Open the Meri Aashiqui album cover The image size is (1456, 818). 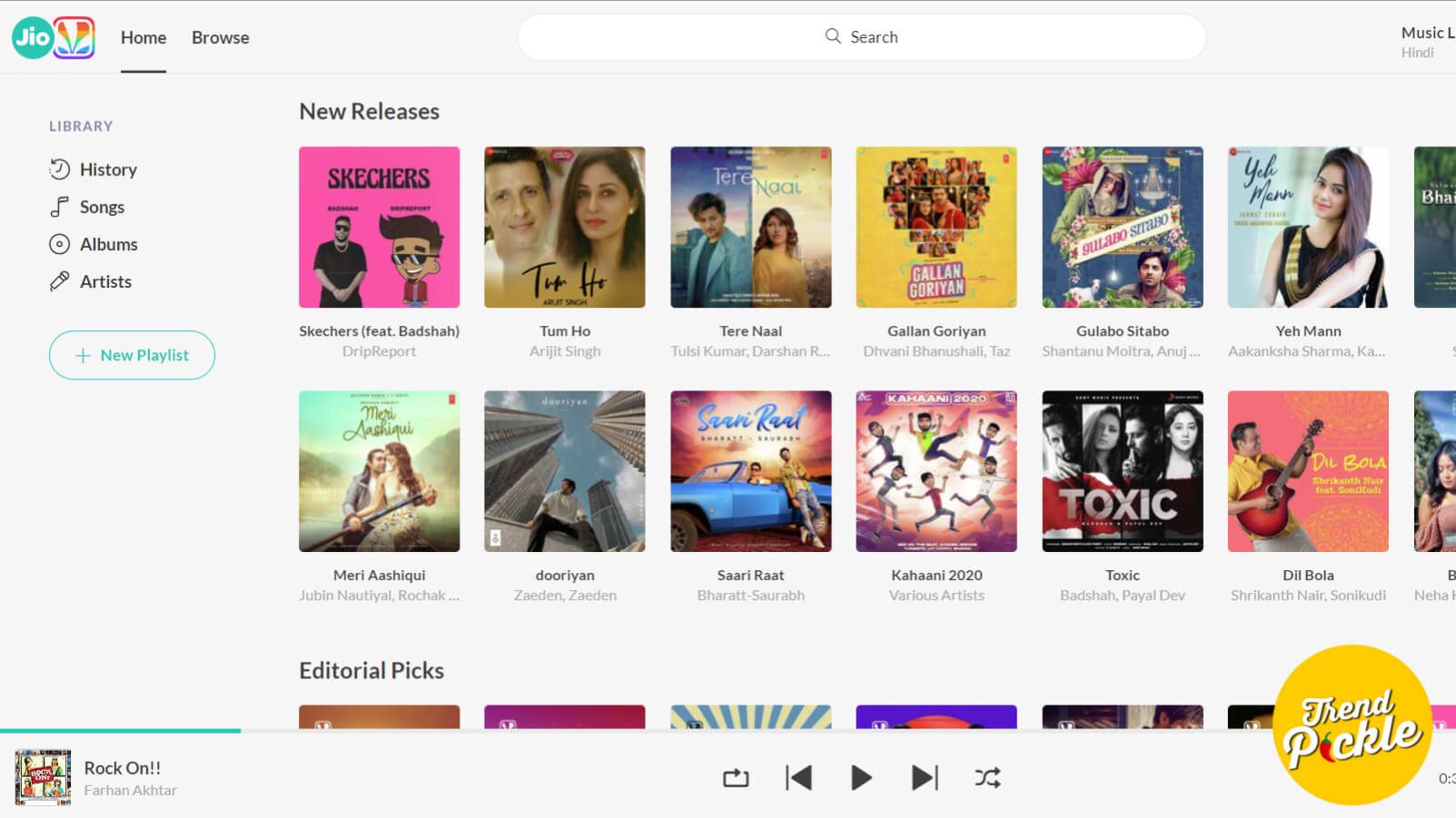click(380, 471)
